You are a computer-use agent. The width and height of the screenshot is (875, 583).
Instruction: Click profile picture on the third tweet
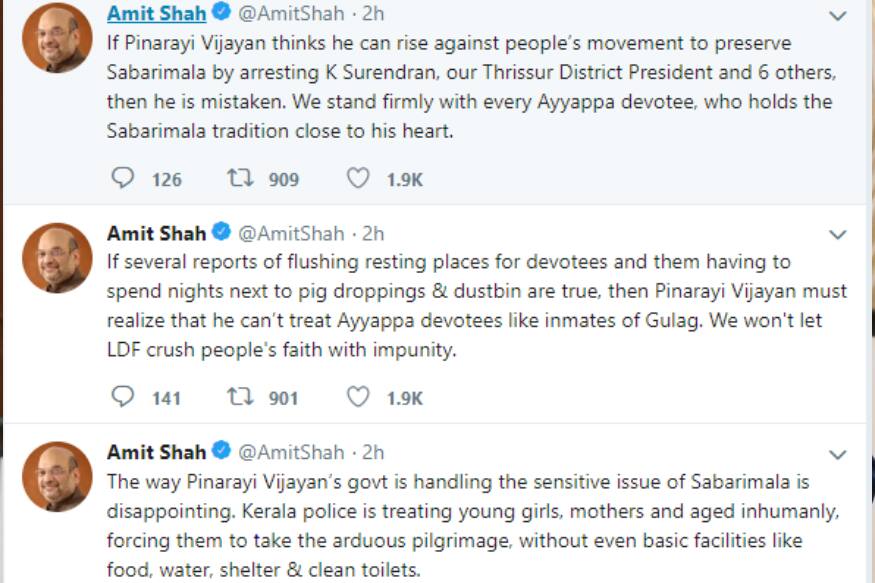[57, 476]
